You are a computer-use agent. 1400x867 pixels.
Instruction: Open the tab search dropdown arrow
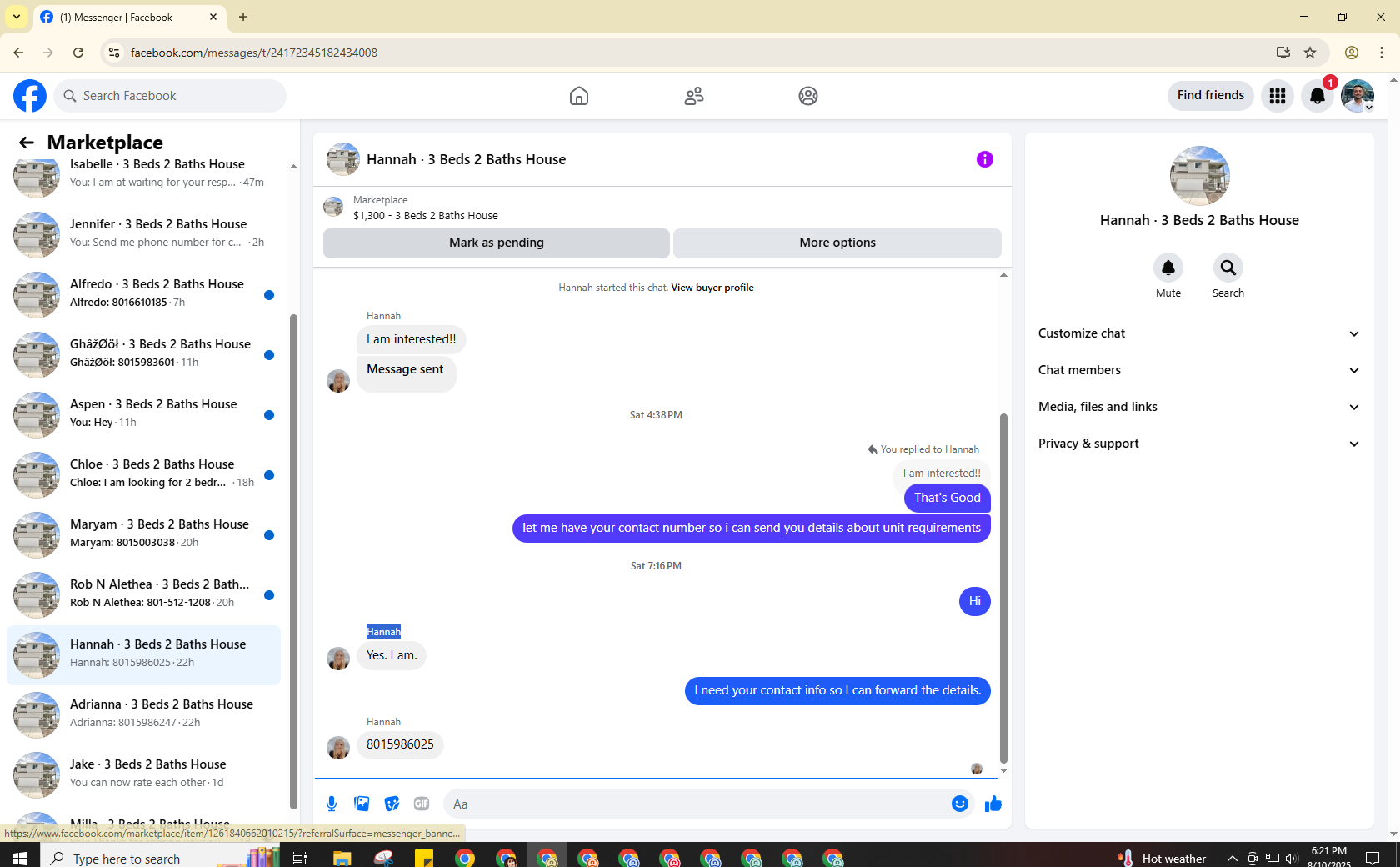[16, 17]
